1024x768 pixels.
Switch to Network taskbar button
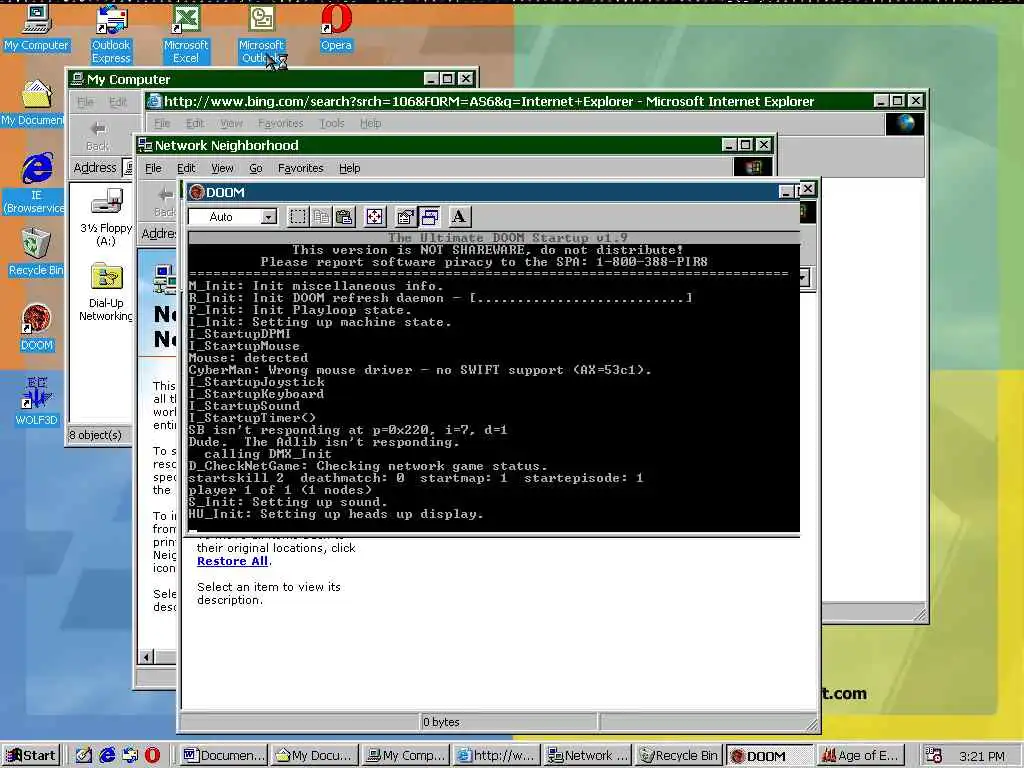(x=587, y=755)
